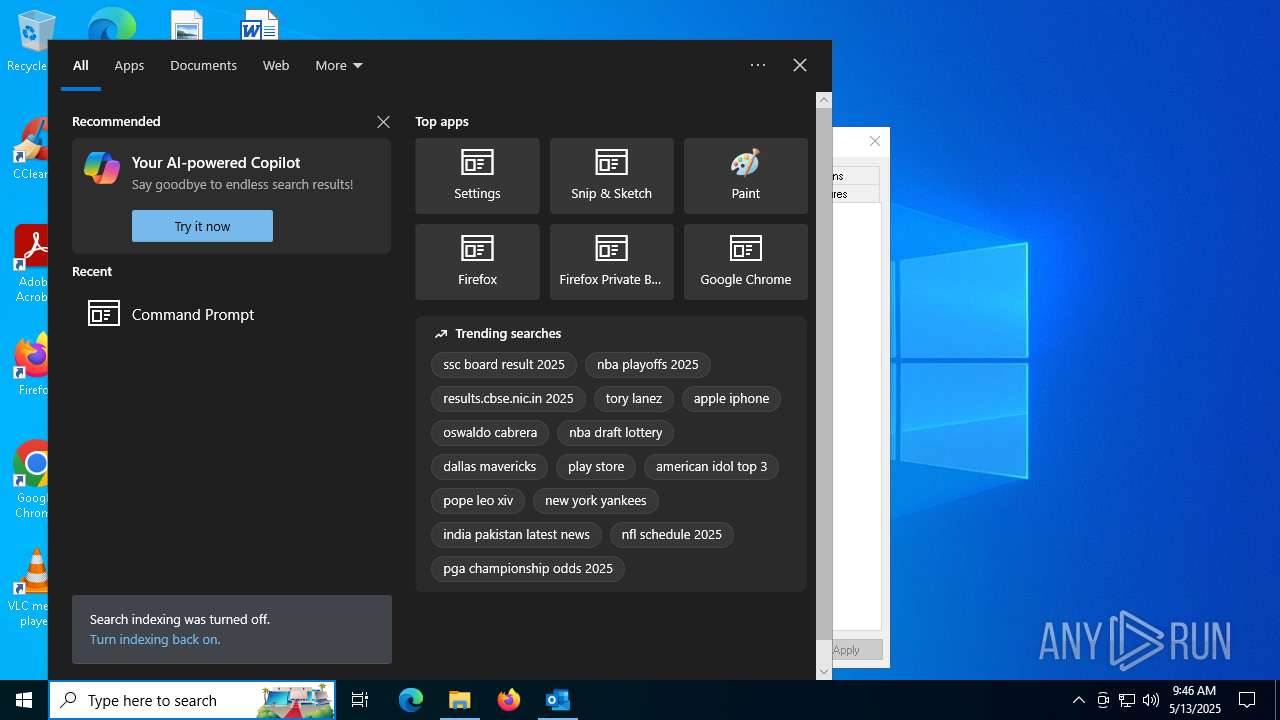The width and height of the screenshot is (1280, 720).
Task: Search trending nba playoffs 2025
Action: pyautogui.click(x=648, y=364)
